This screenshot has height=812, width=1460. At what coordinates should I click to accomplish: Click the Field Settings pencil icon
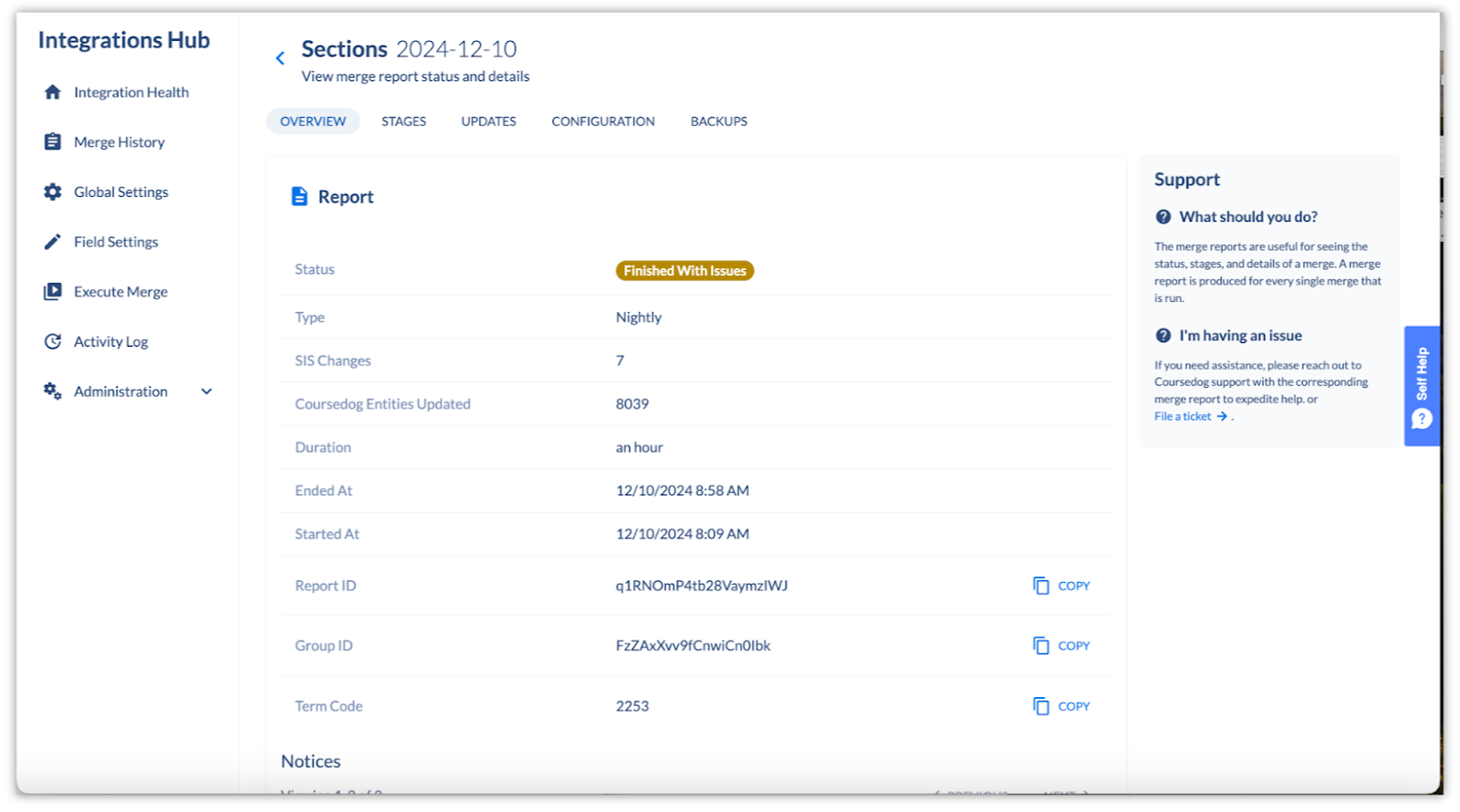[53, 242]
